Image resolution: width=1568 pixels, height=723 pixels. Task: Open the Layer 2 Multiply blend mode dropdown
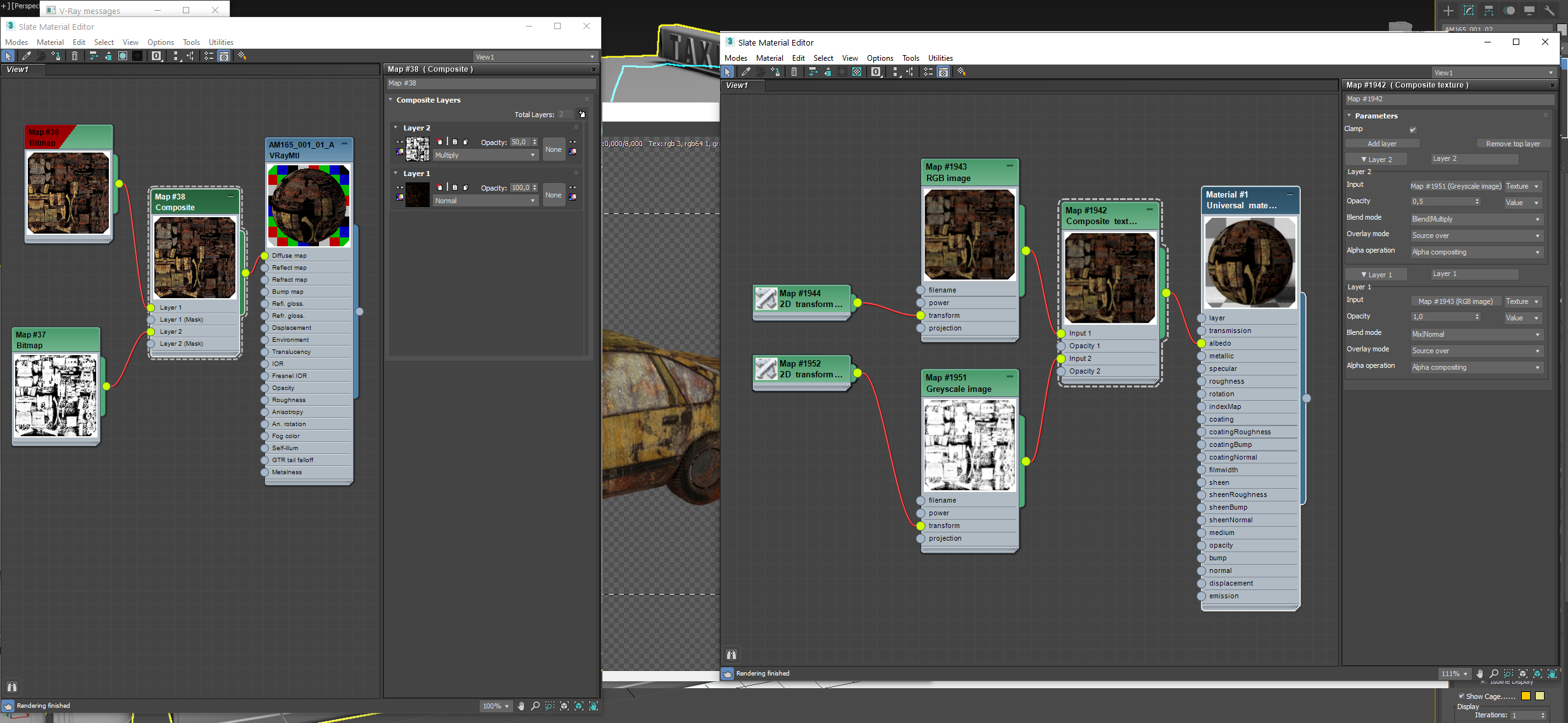click(x=485, y=155)
